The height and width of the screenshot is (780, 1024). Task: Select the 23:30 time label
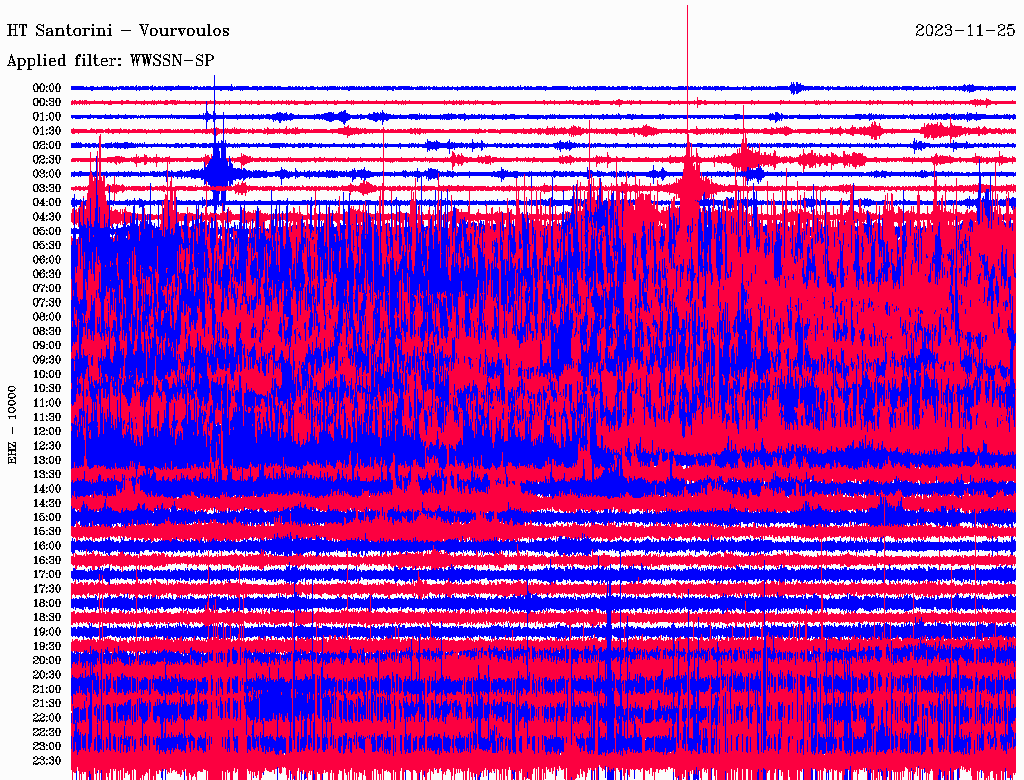pyautogui.click(x=47, y=760)
